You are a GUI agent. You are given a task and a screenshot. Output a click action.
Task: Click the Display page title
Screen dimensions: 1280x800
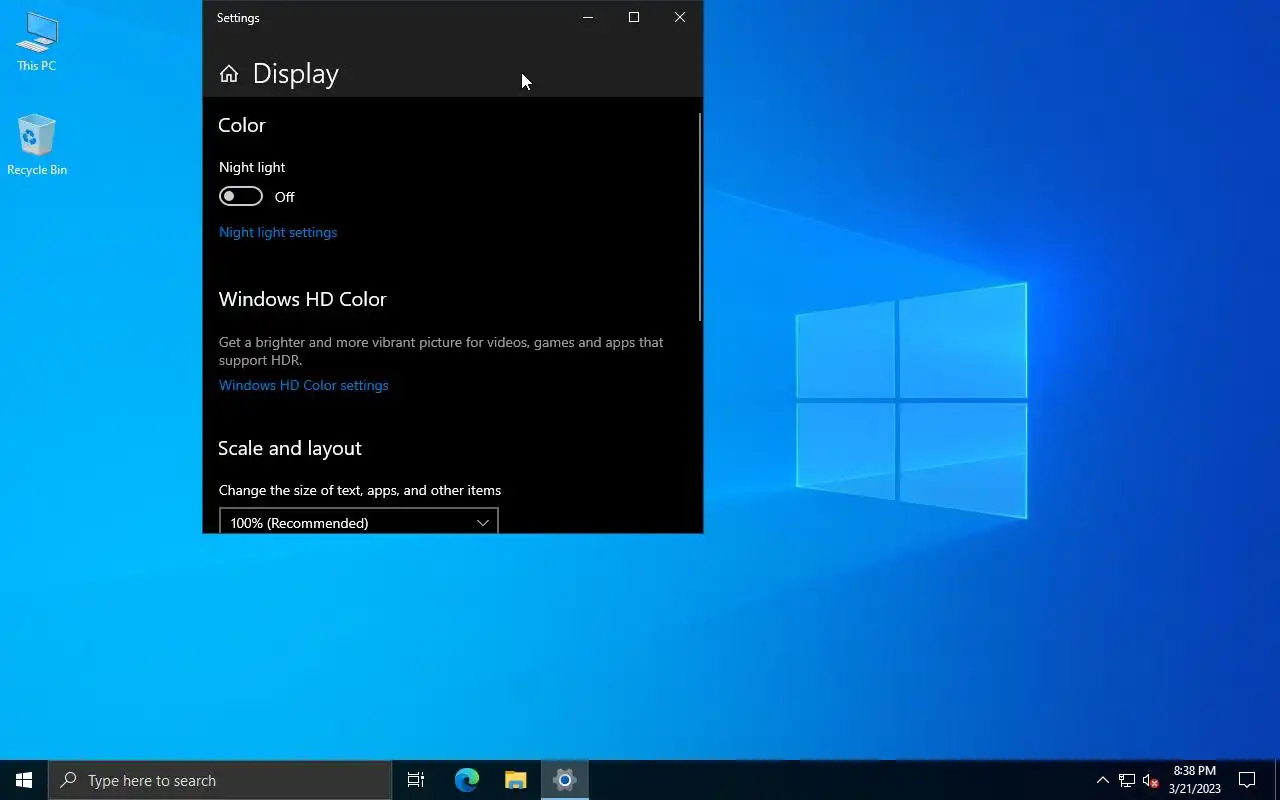[296, 74]
